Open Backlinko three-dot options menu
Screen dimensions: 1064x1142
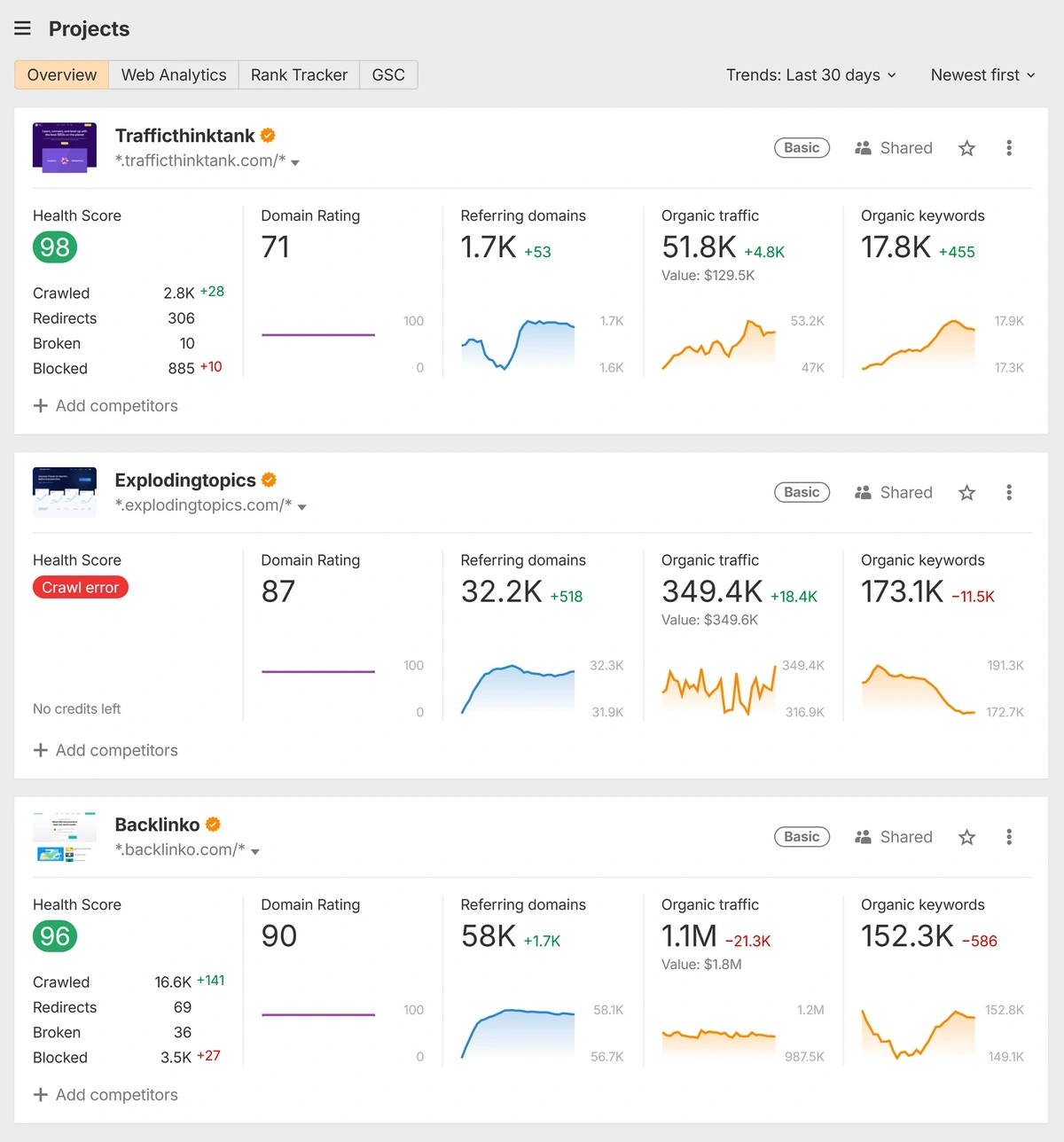[x=1009, y=837]
